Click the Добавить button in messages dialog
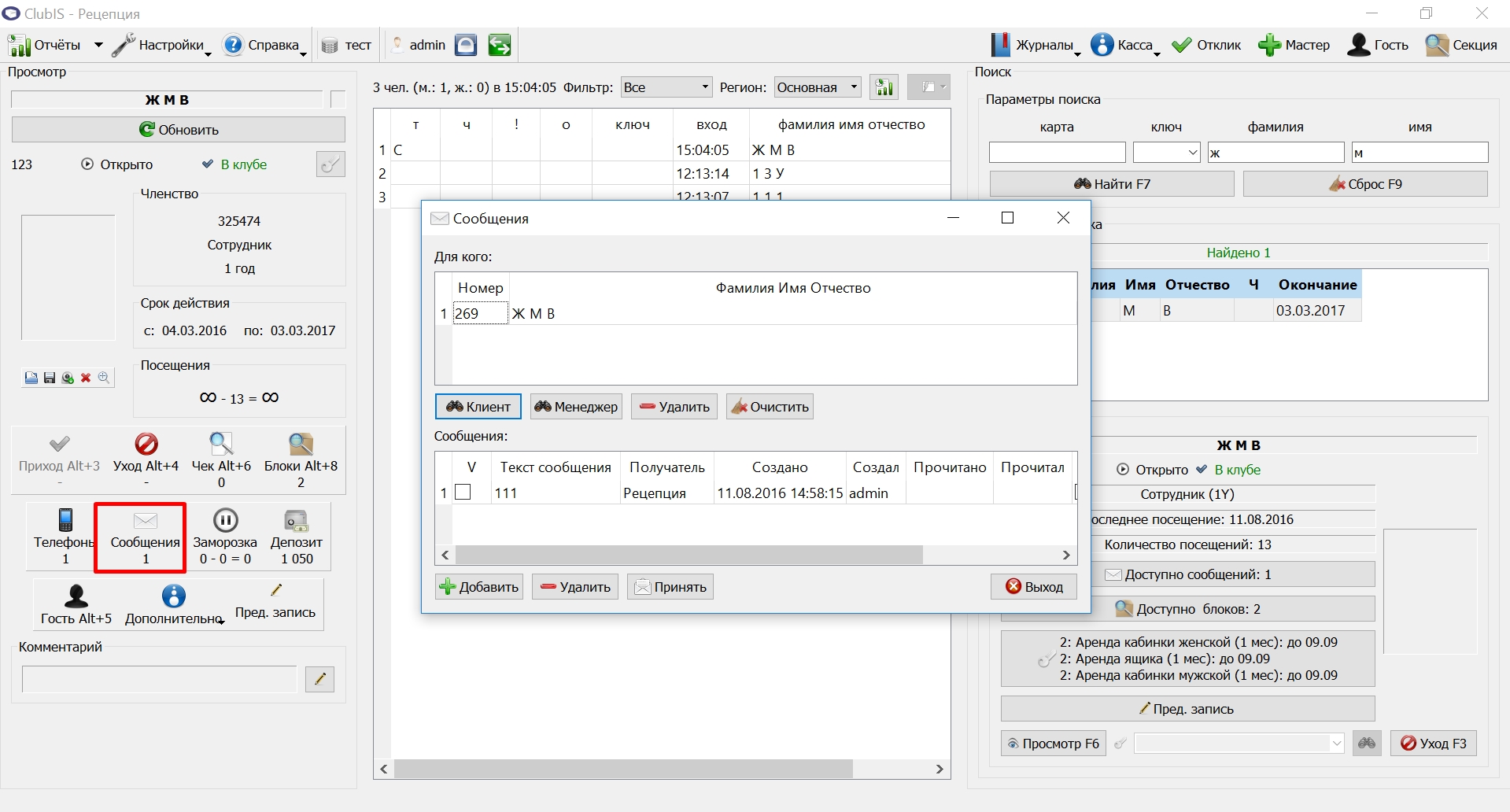This screenshot has width=1510, height=812. (479, 587)
